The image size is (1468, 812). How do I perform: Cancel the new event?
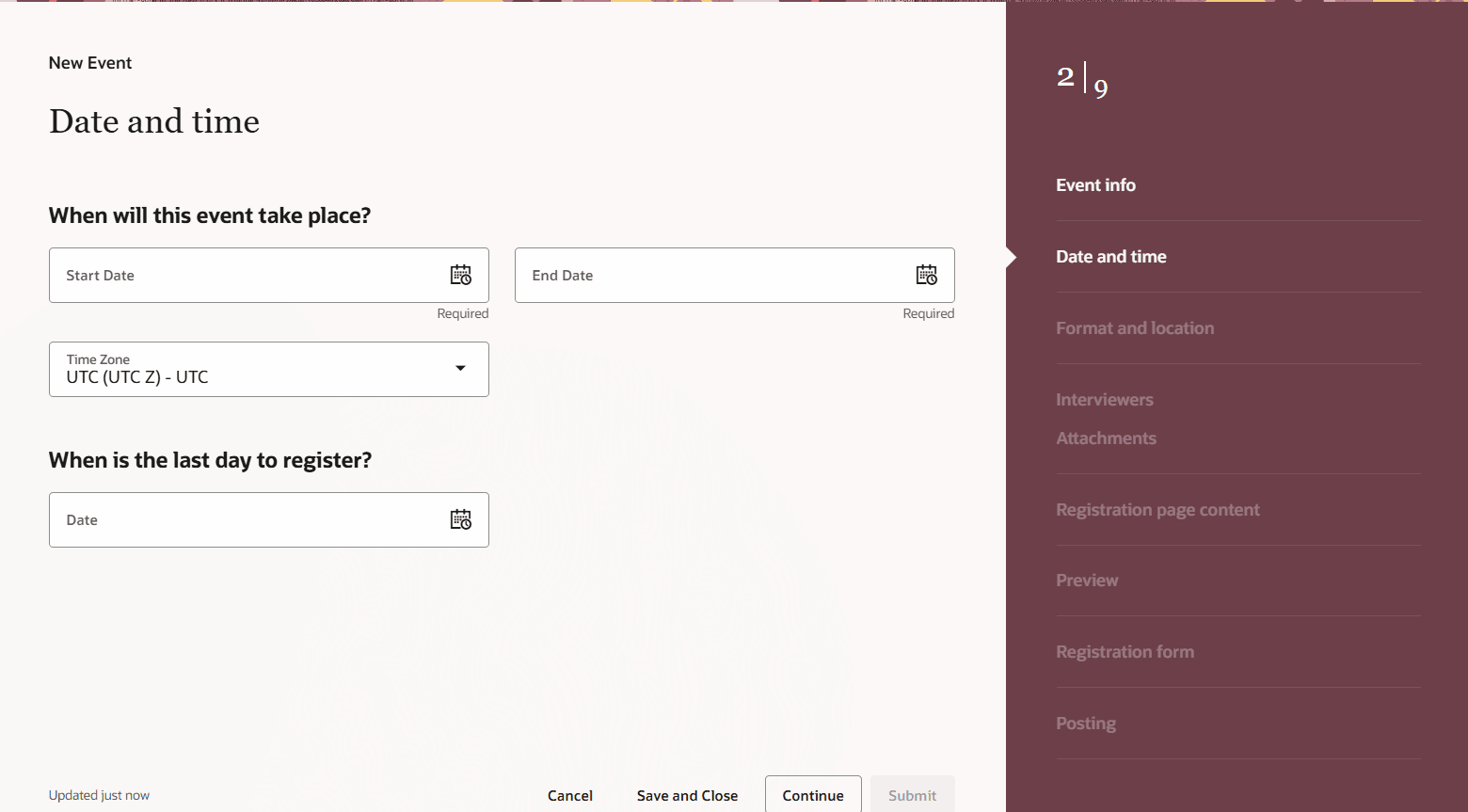point(570,795)
